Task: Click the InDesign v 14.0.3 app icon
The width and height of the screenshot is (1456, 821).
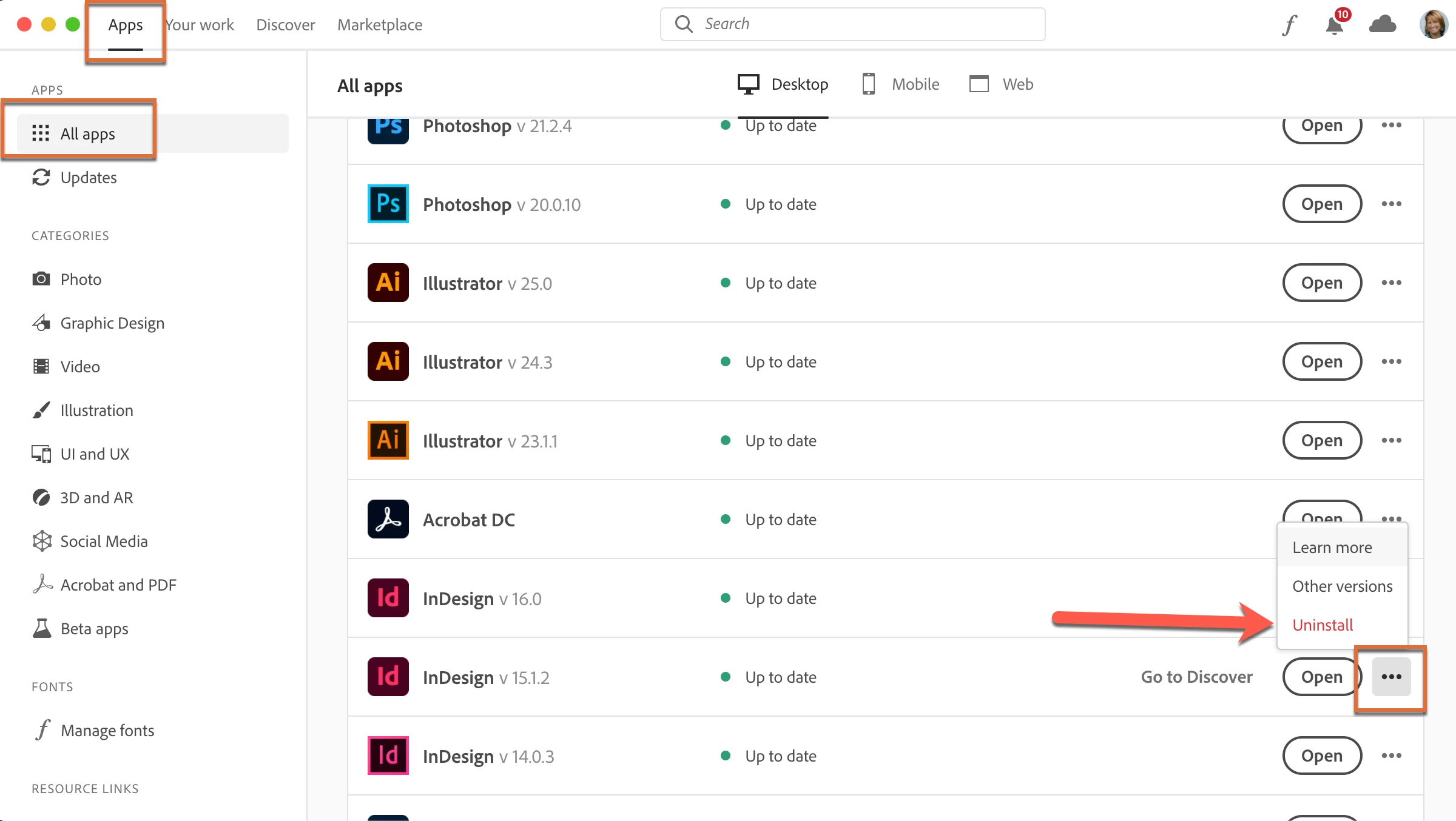Action: point(388,756)
